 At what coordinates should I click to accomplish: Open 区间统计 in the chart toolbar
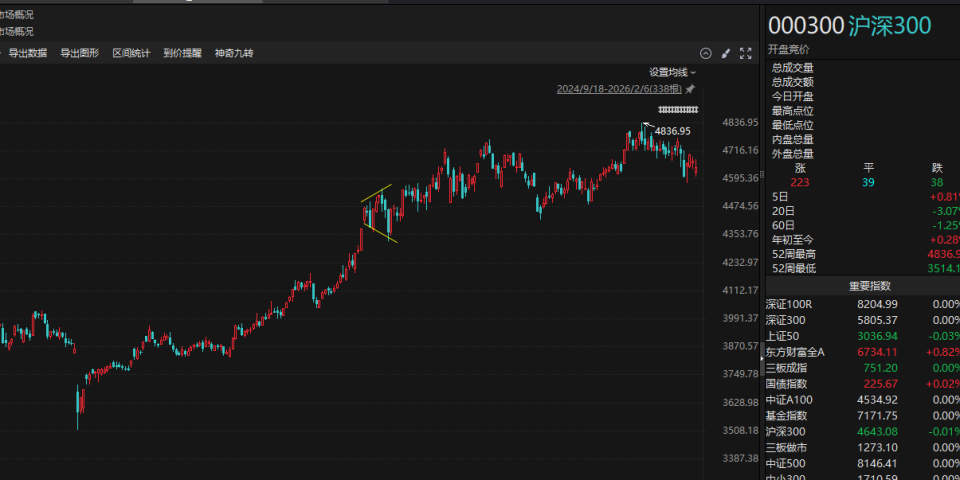point(131,53)
